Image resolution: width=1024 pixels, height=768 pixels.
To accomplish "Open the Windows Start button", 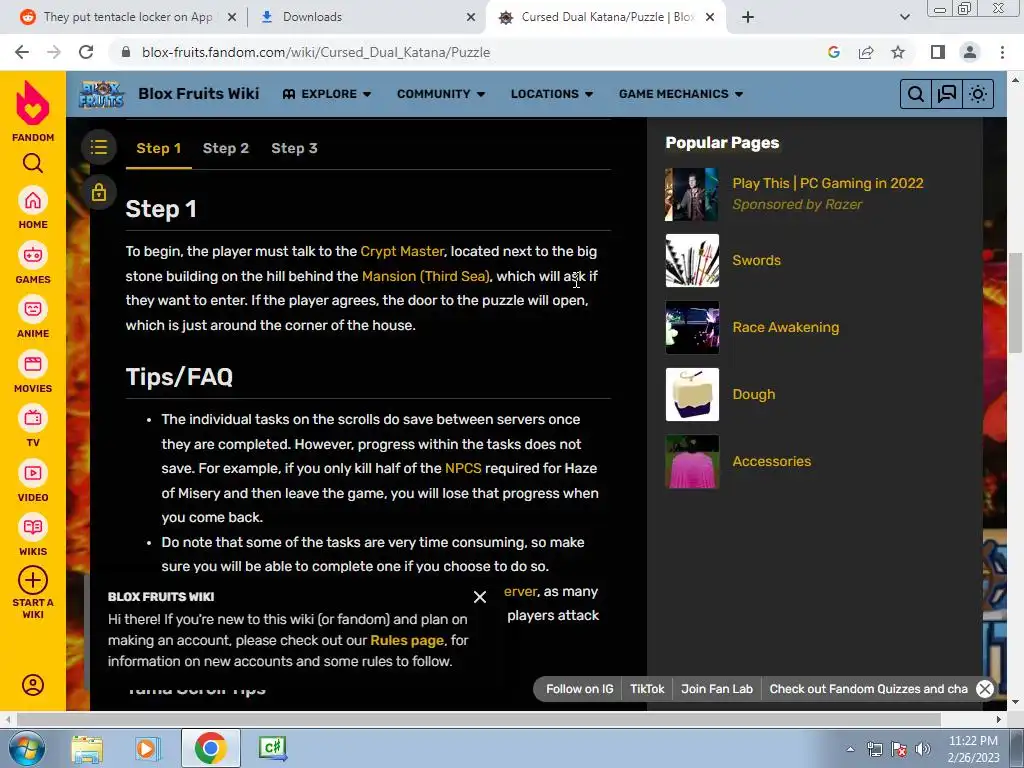I will pyautogui.click(x=27, y=748).
